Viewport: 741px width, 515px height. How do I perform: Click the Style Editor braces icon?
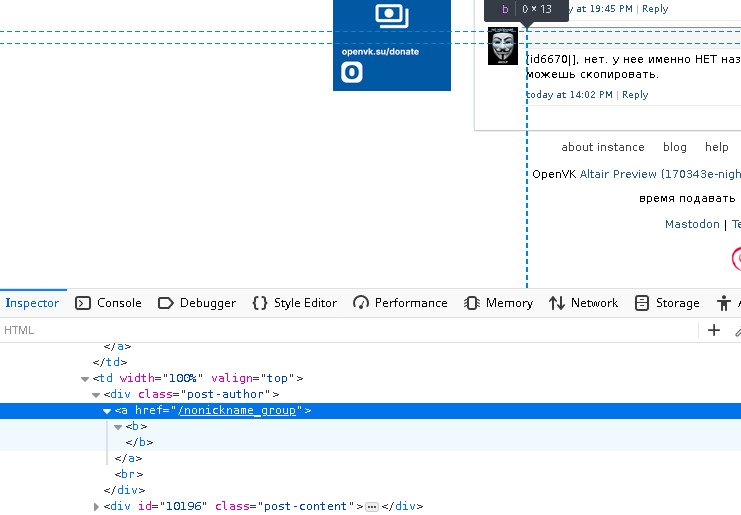point(260,303)
